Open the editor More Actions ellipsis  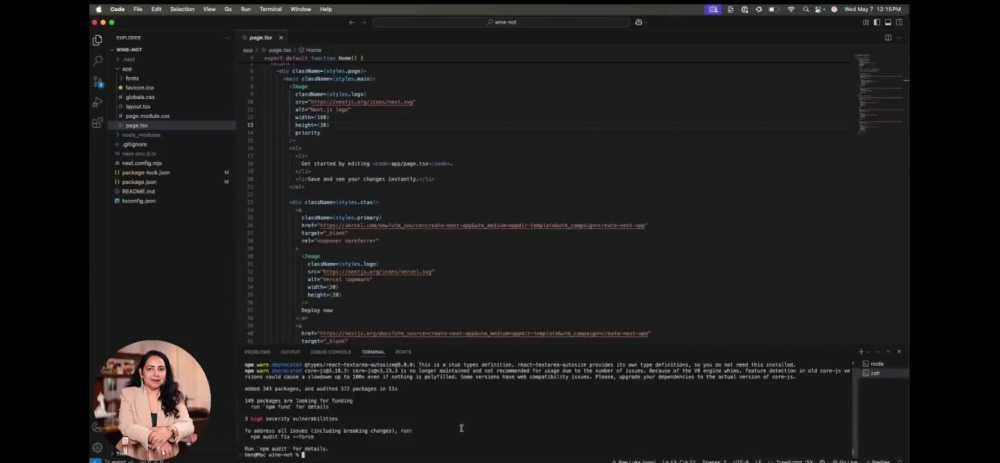click(899, 38)
